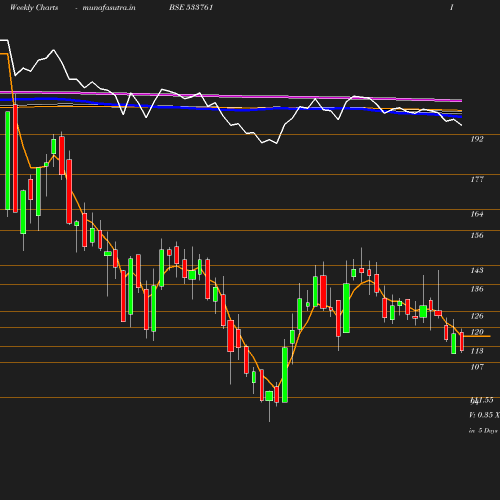Click the 'Weekly Charts' title text
The image size is (500, 500).
coord(34,7)
